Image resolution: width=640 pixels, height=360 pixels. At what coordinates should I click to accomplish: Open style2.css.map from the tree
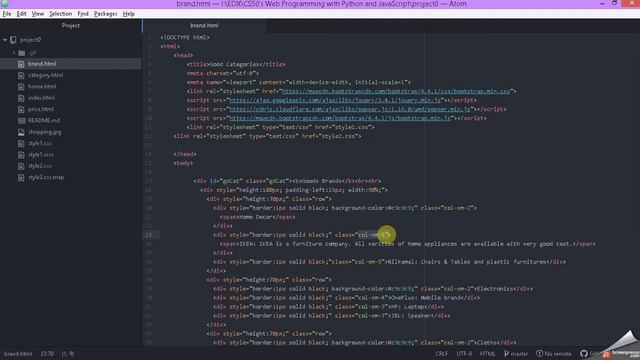46,178
